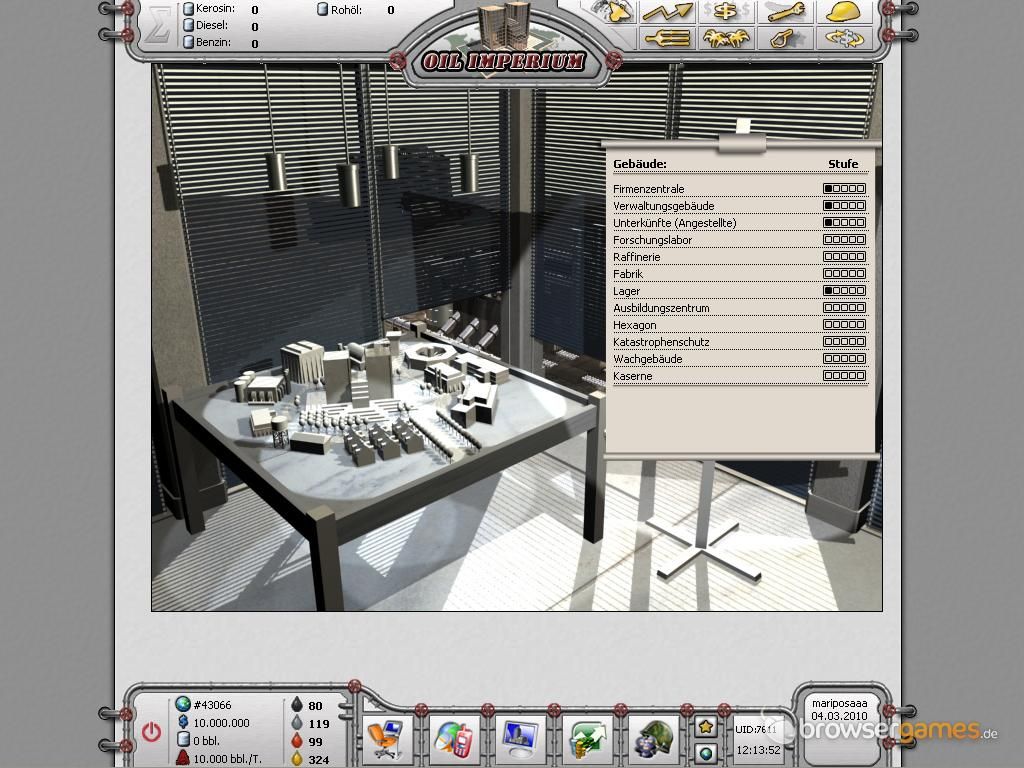Click the Kerosin barrel icon
The image size is (1024, 768).
188,9
